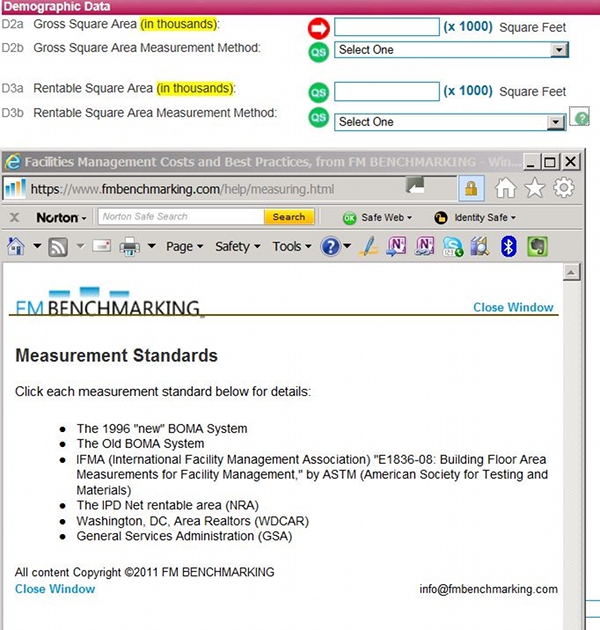Click Close Window link at top right

(x=513, y=307)
